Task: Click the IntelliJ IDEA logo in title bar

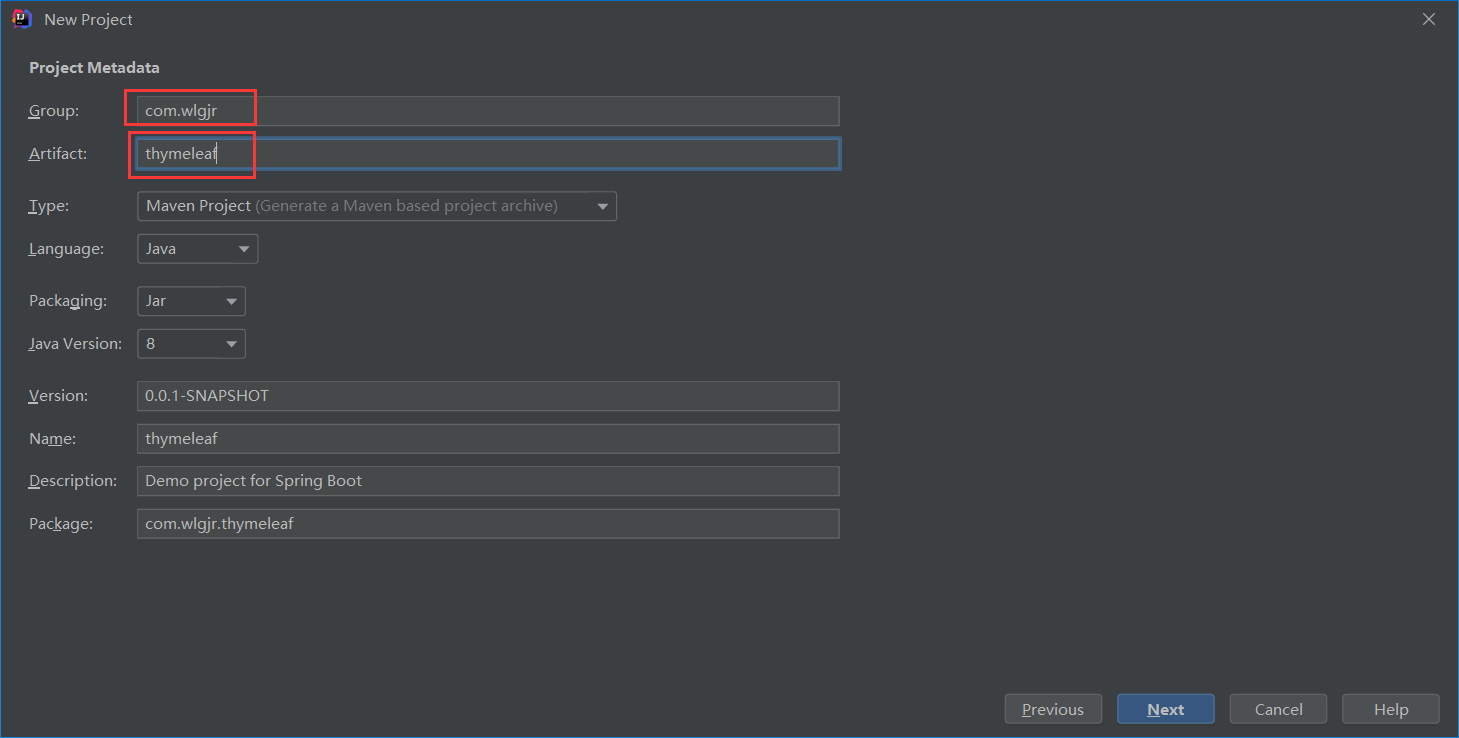Action: 21,19
